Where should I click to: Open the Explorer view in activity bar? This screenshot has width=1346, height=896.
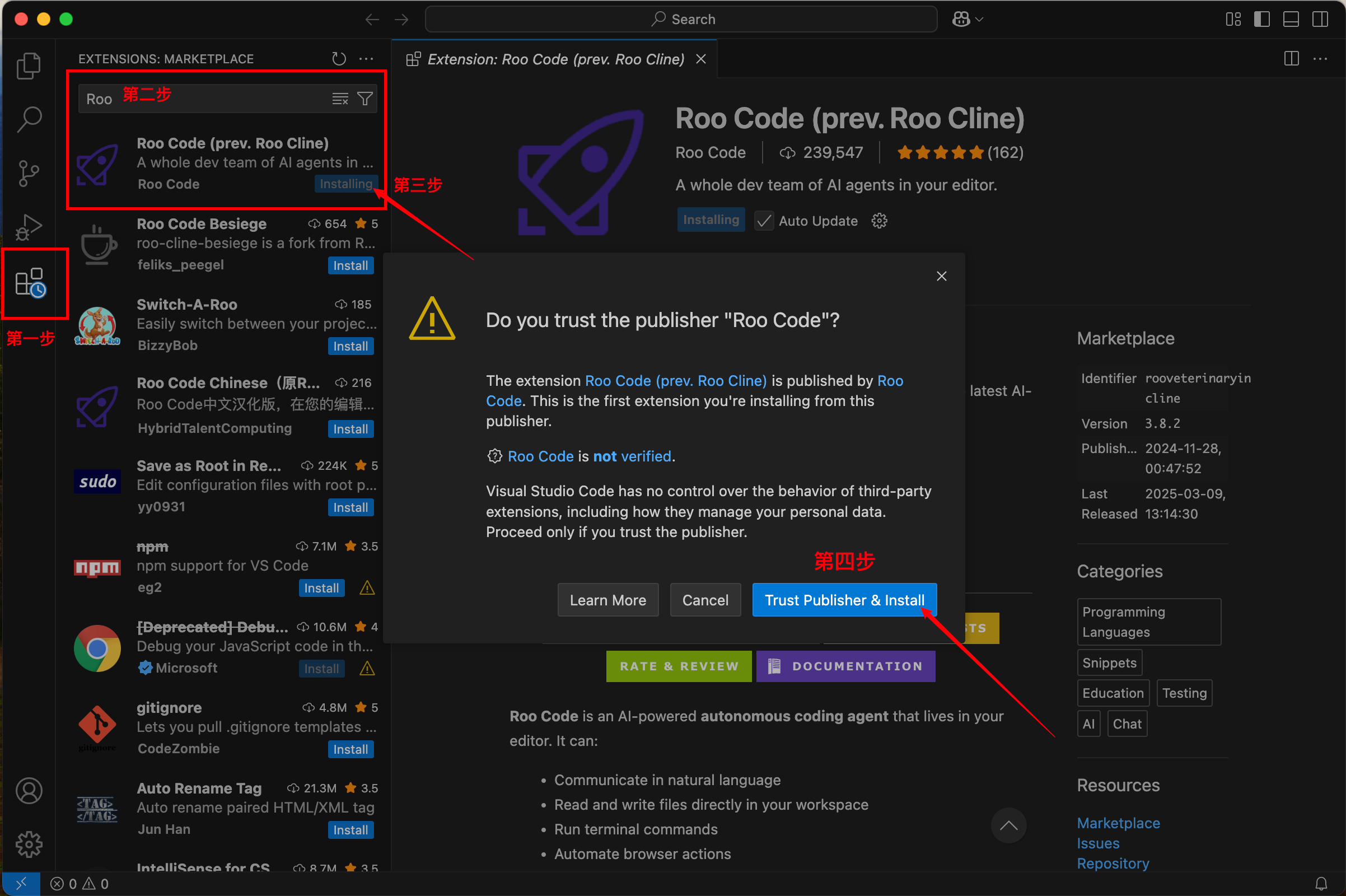[29, 65]
